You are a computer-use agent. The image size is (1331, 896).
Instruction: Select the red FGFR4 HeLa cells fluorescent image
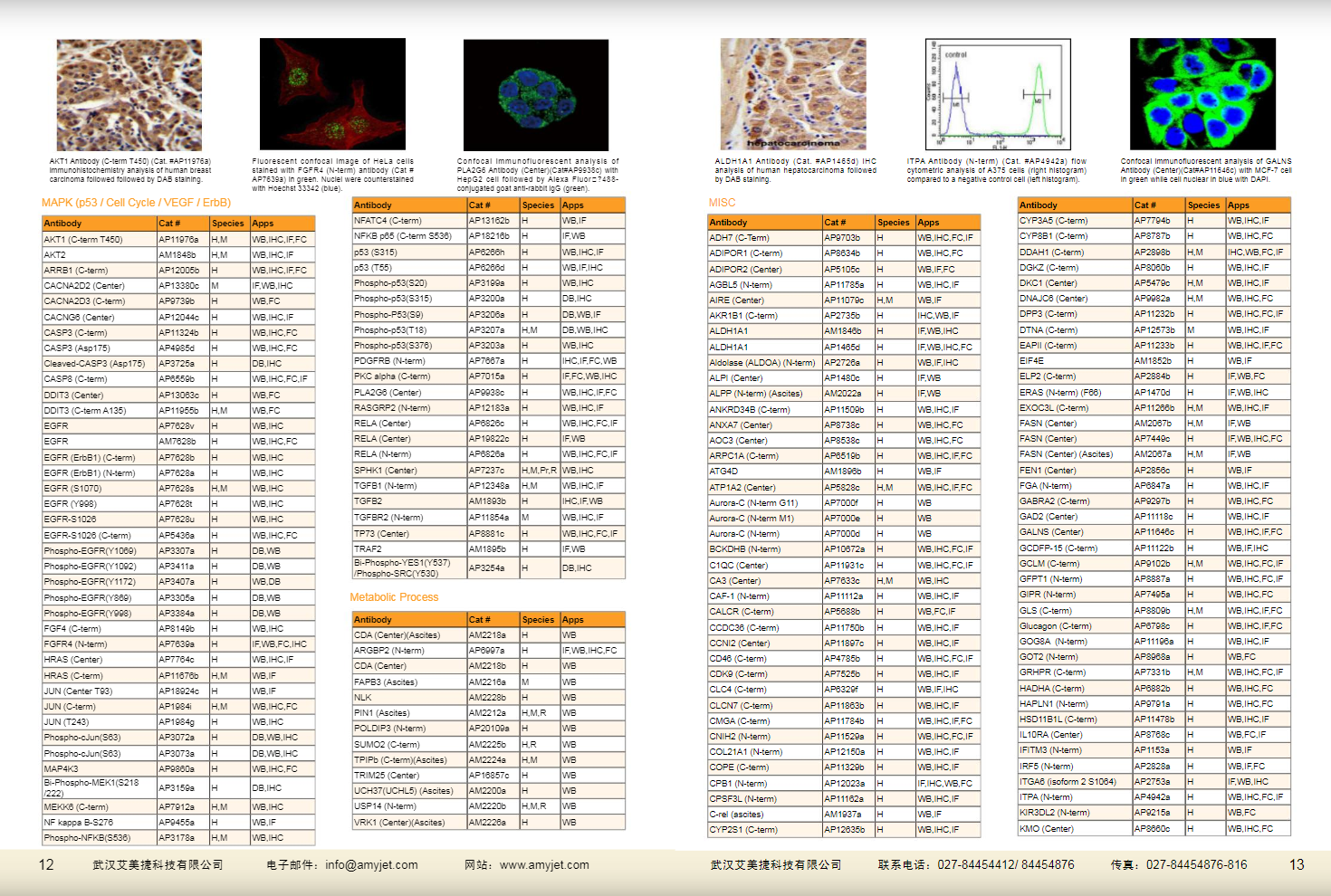(332, 94)
